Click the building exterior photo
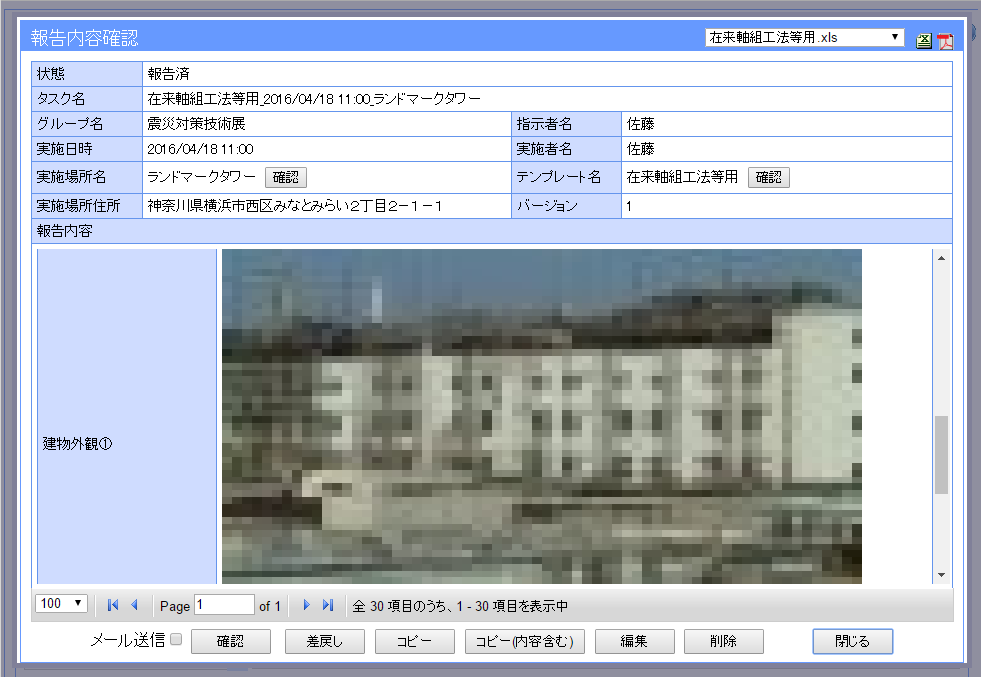 pos(542,417)
